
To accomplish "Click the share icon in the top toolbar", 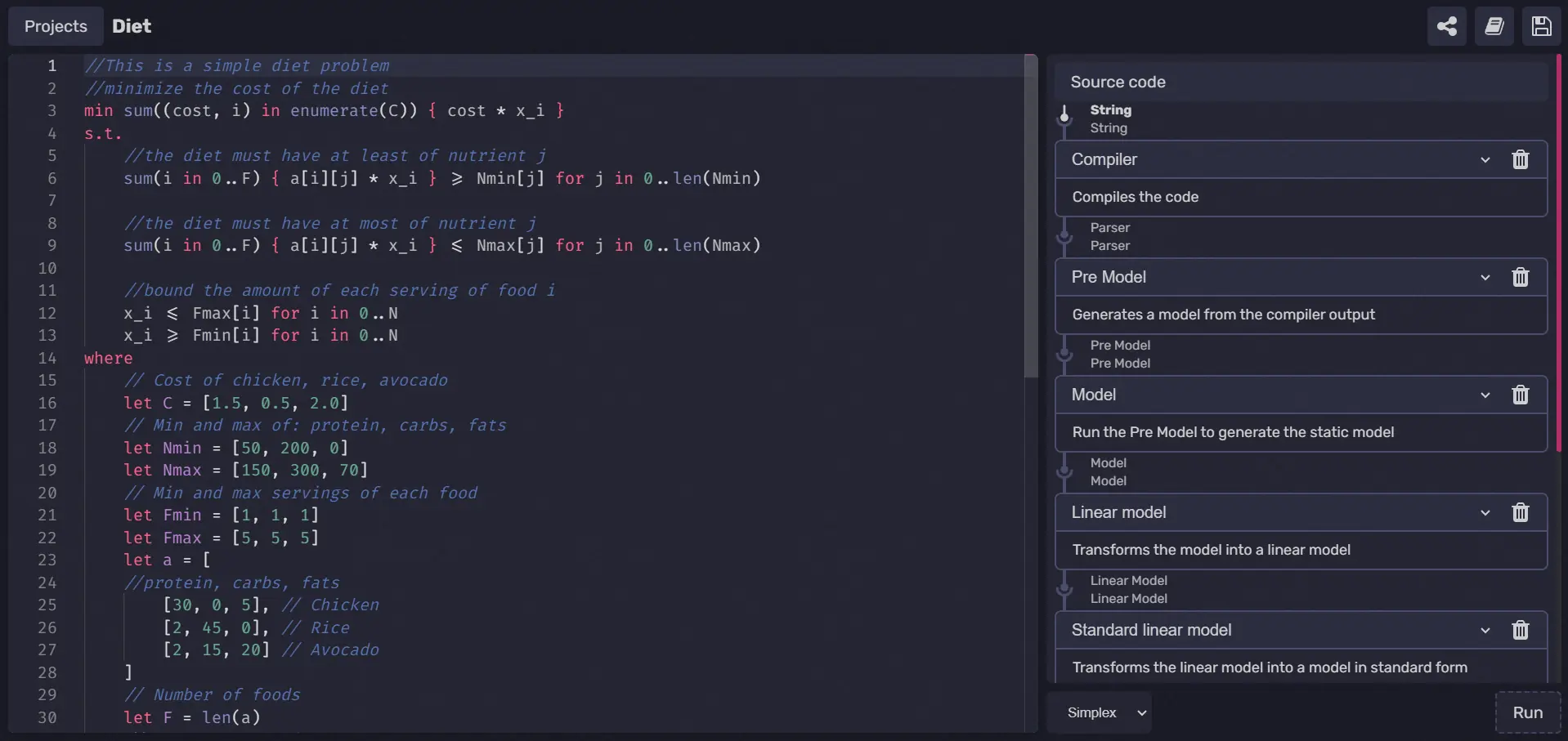I will [1446, 26].
